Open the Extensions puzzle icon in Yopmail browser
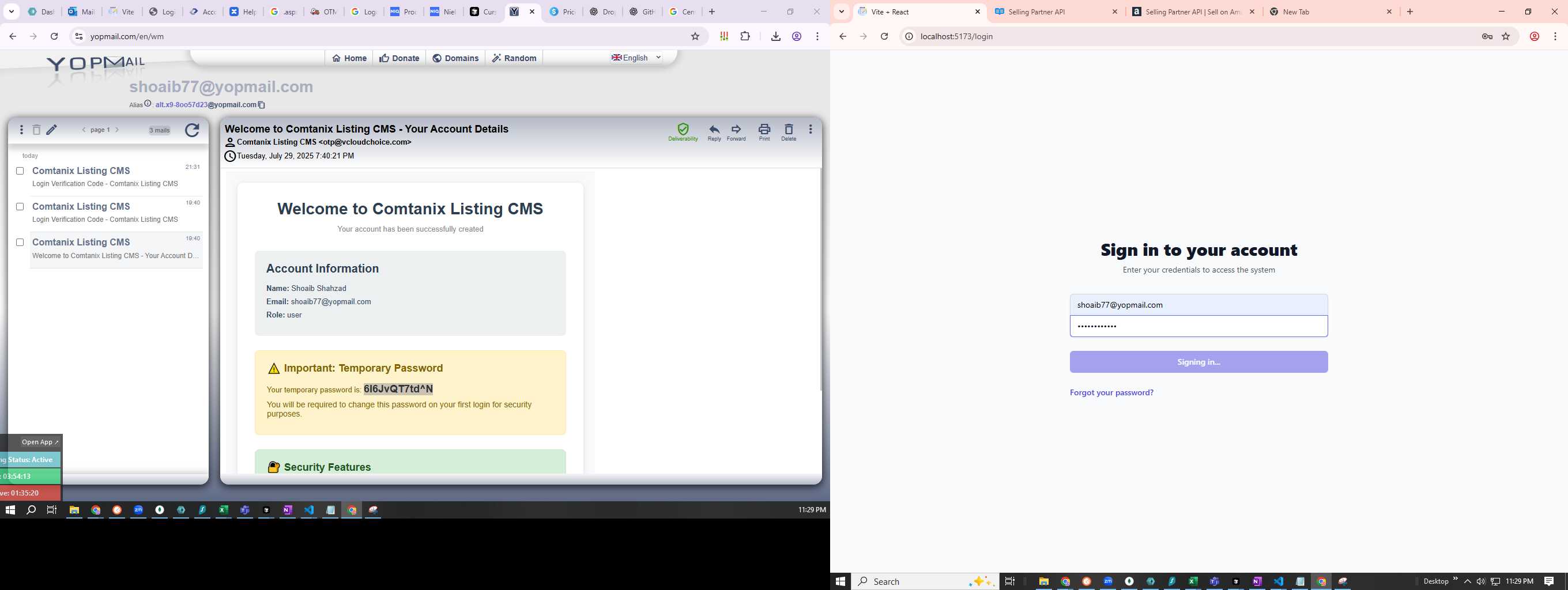 pos(745,36)
